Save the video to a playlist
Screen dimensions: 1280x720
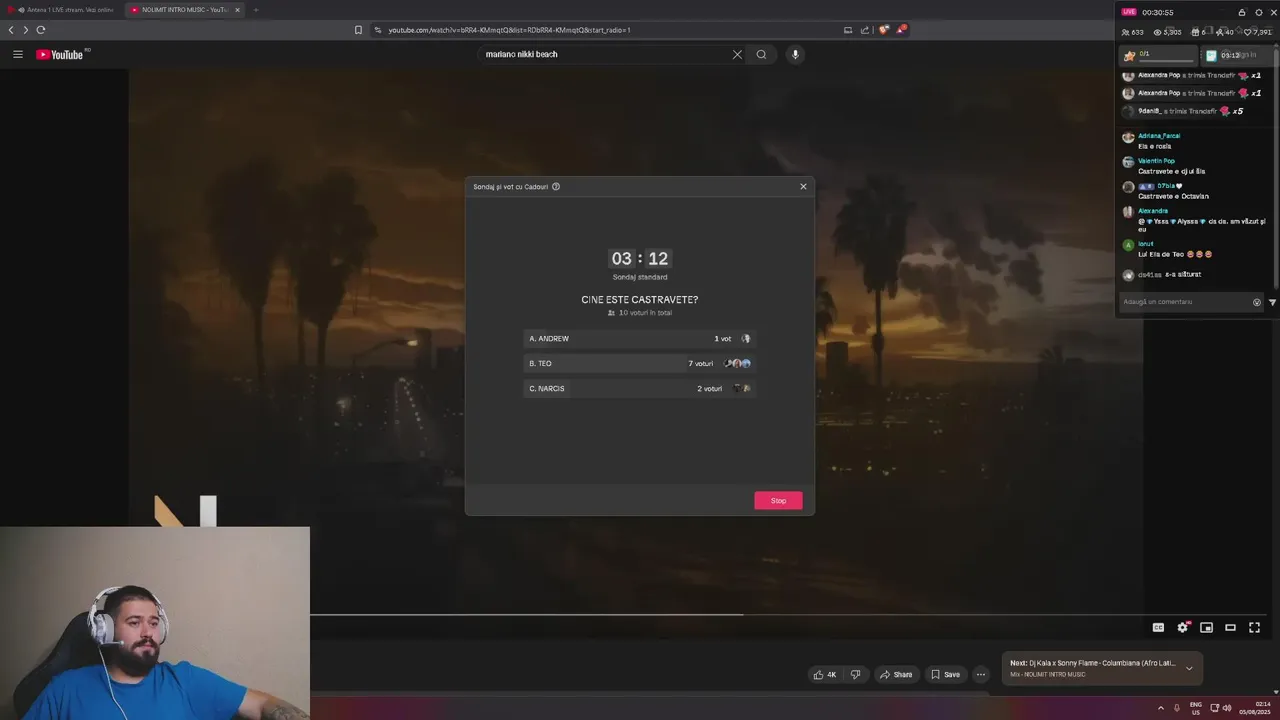click(x=945, y=674)
